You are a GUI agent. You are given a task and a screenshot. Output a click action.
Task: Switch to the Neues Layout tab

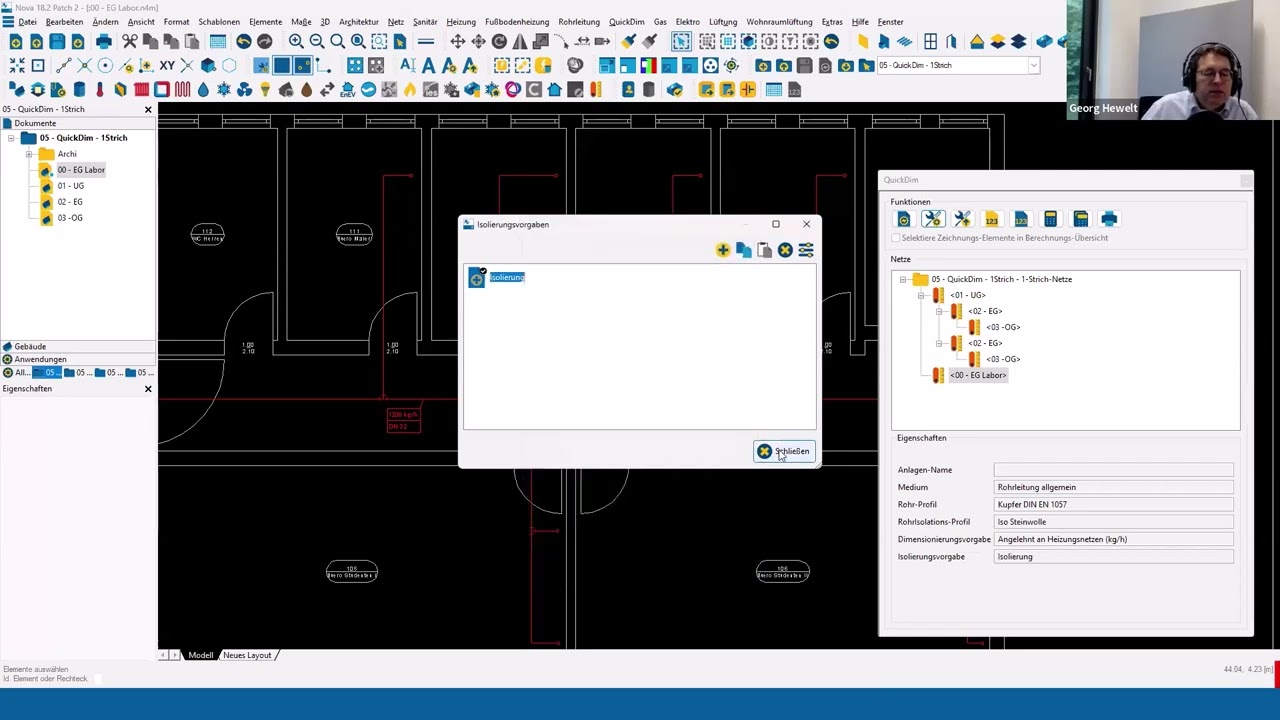(247, 655)
